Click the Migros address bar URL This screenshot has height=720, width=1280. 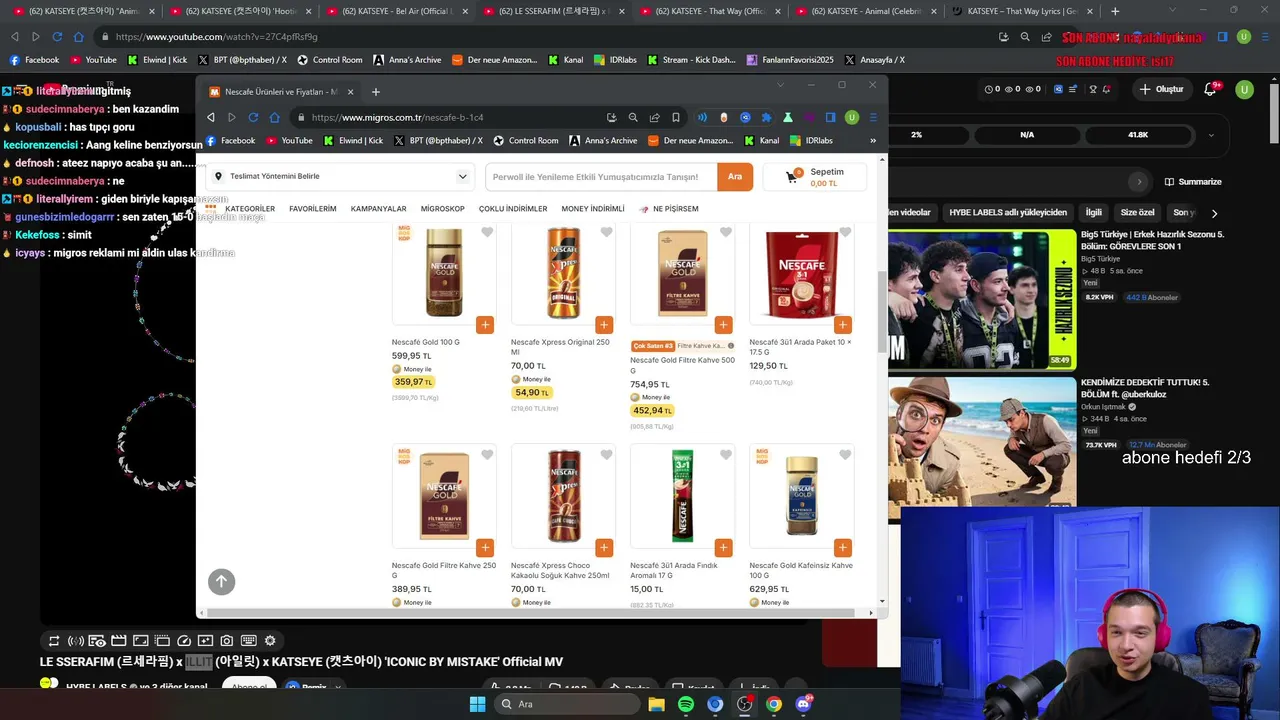pos(397,117)
